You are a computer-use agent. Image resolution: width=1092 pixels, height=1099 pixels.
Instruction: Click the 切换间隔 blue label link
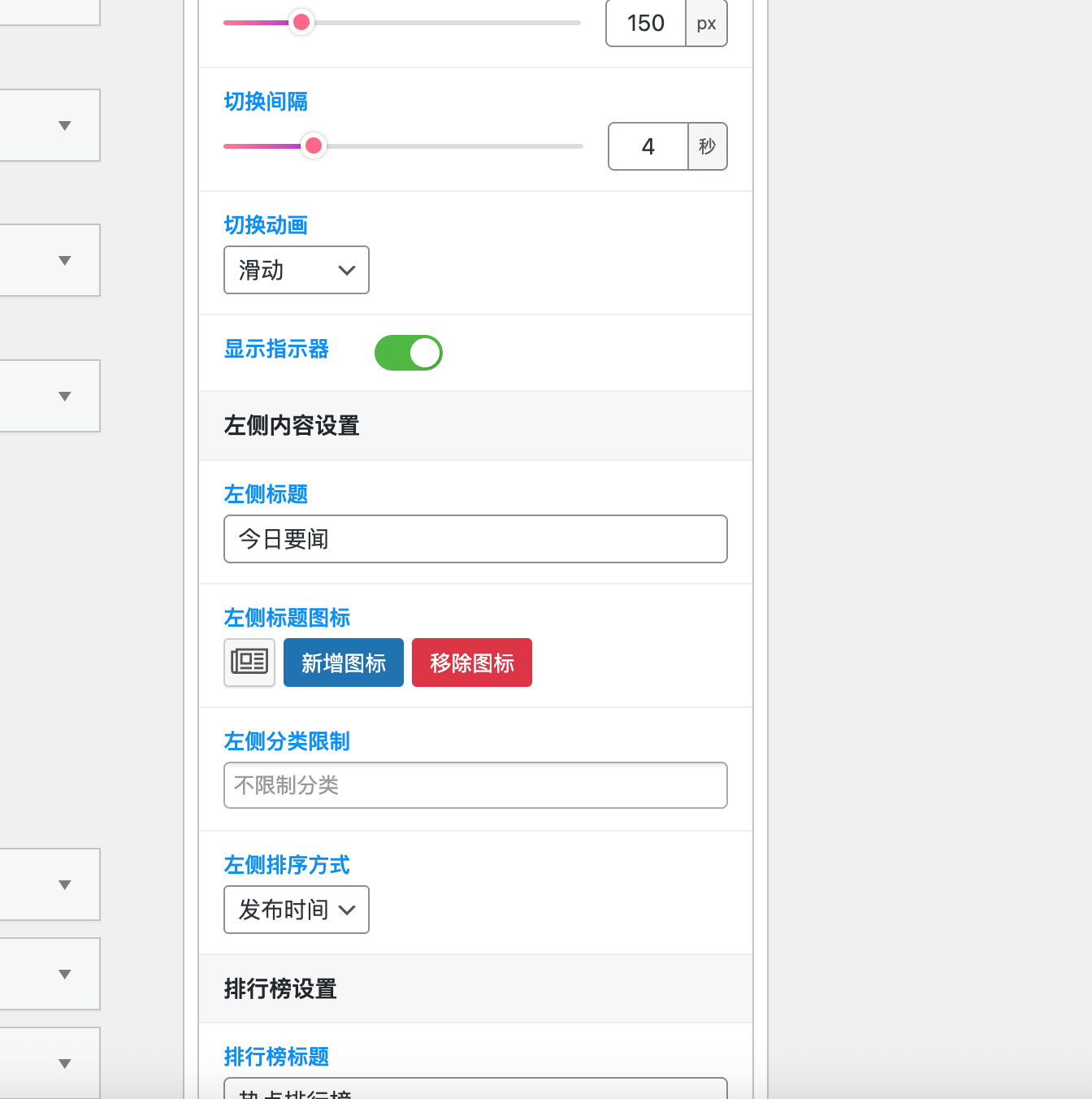(266, 101)
